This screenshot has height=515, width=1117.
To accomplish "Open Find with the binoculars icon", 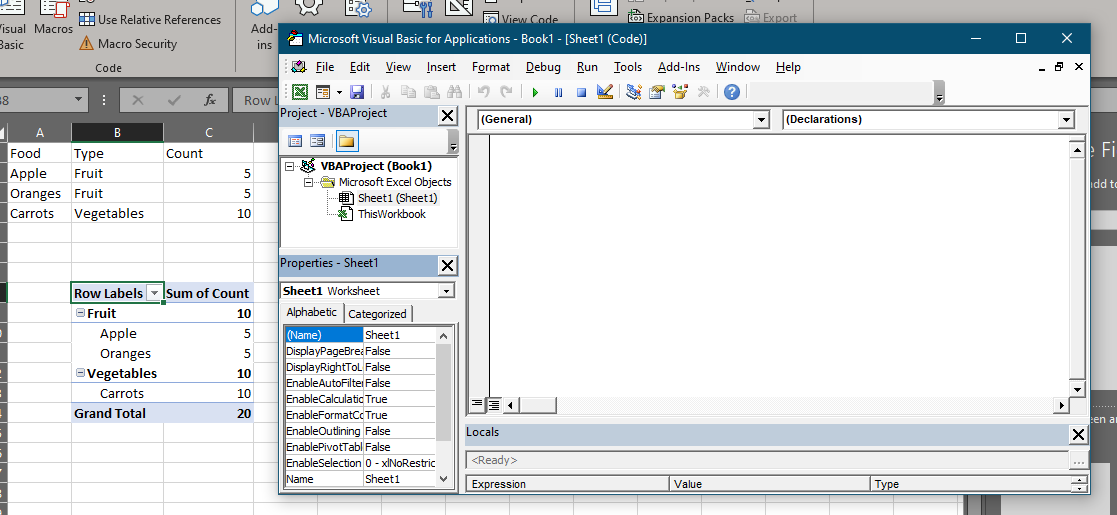I will (454, 92).
